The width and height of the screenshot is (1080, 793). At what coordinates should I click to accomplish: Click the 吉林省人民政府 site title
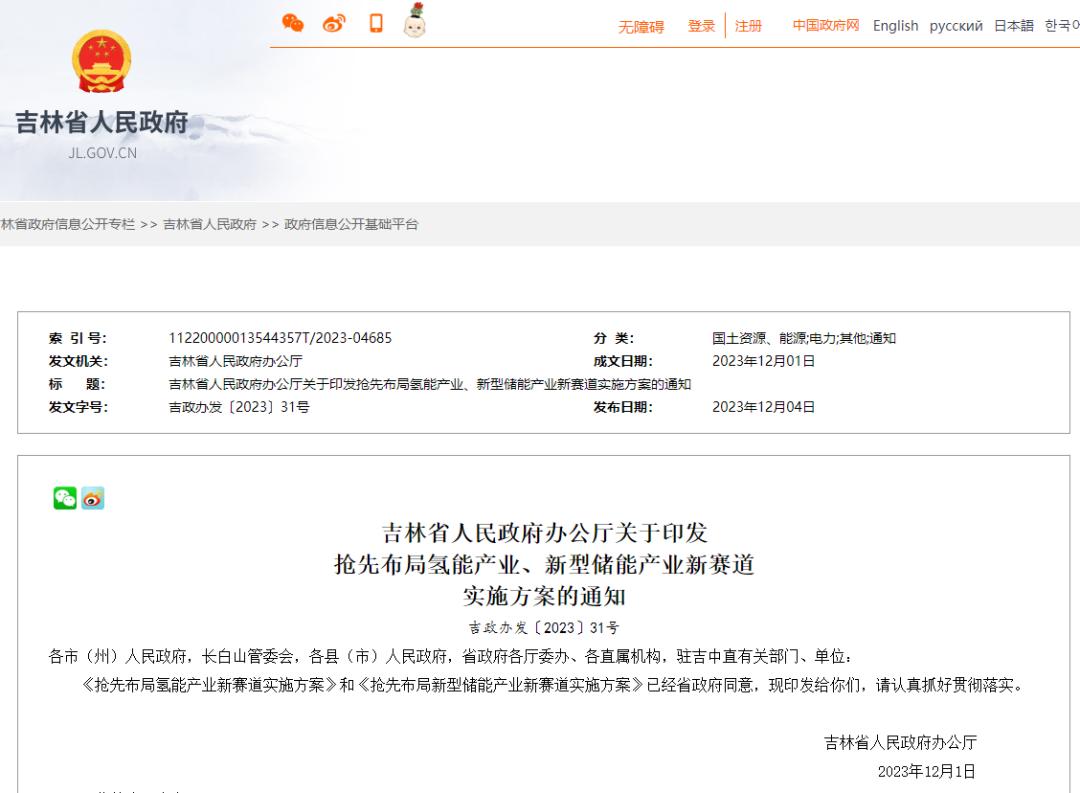(101, 123)
